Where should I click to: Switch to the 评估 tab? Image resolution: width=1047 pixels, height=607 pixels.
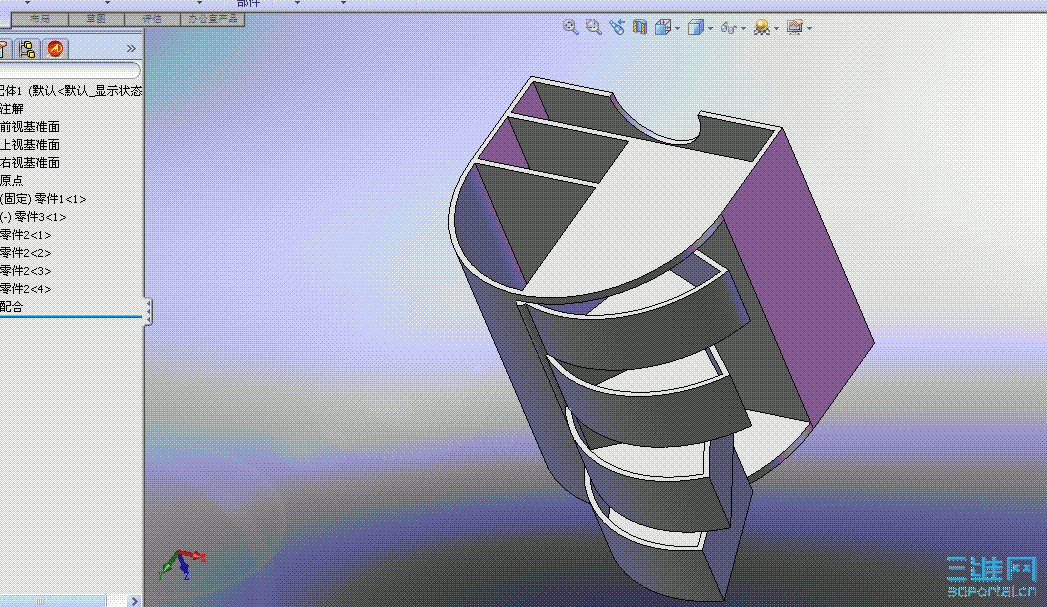click(x=152, y=19)
